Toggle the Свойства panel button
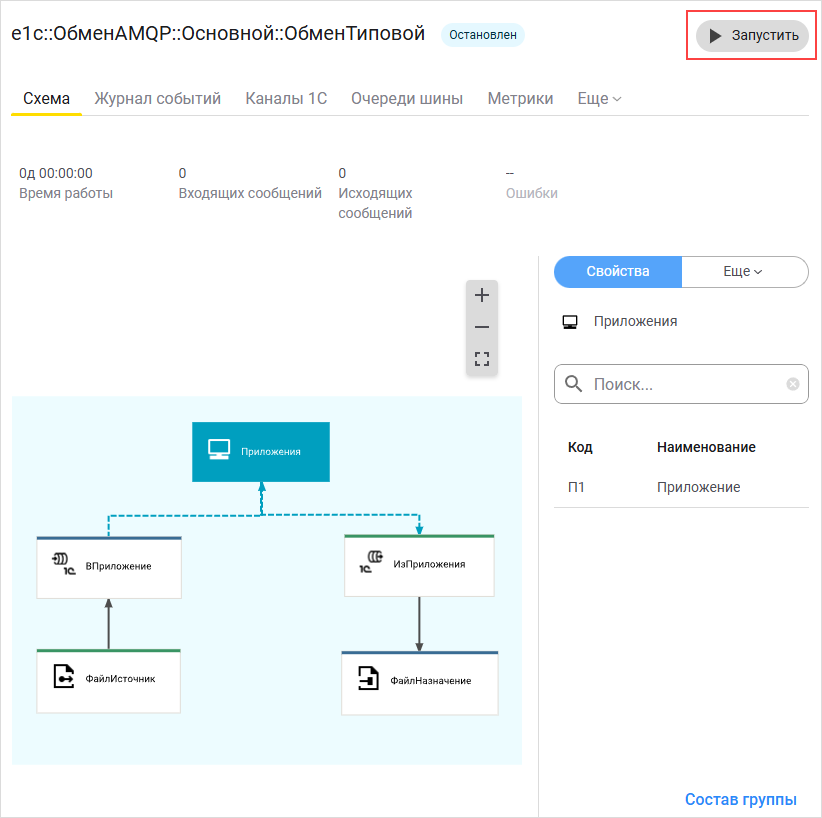Screen dimensions: 822x818 pos(617,272)
